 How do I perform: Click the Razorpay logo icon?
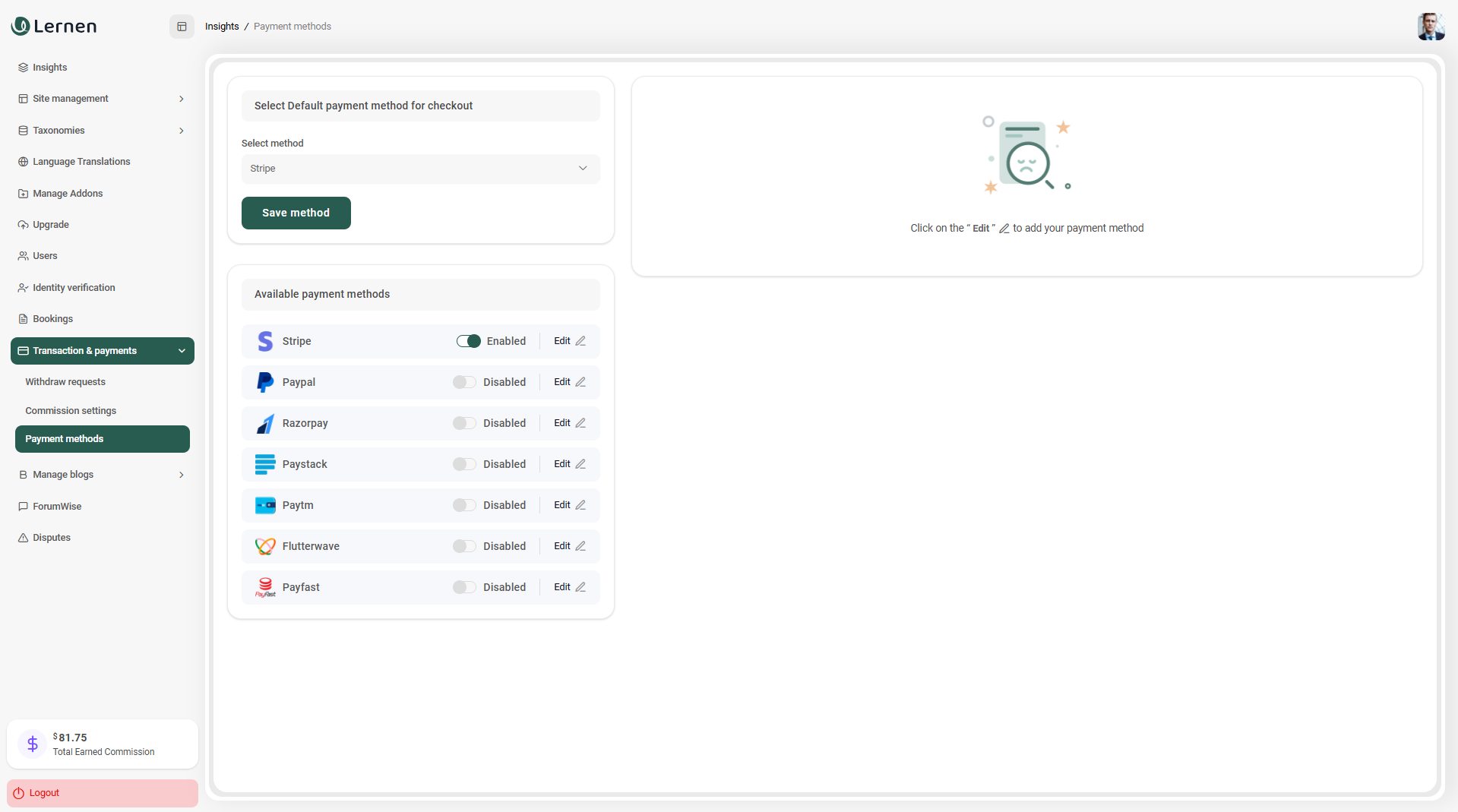click(x=265, y=424)
